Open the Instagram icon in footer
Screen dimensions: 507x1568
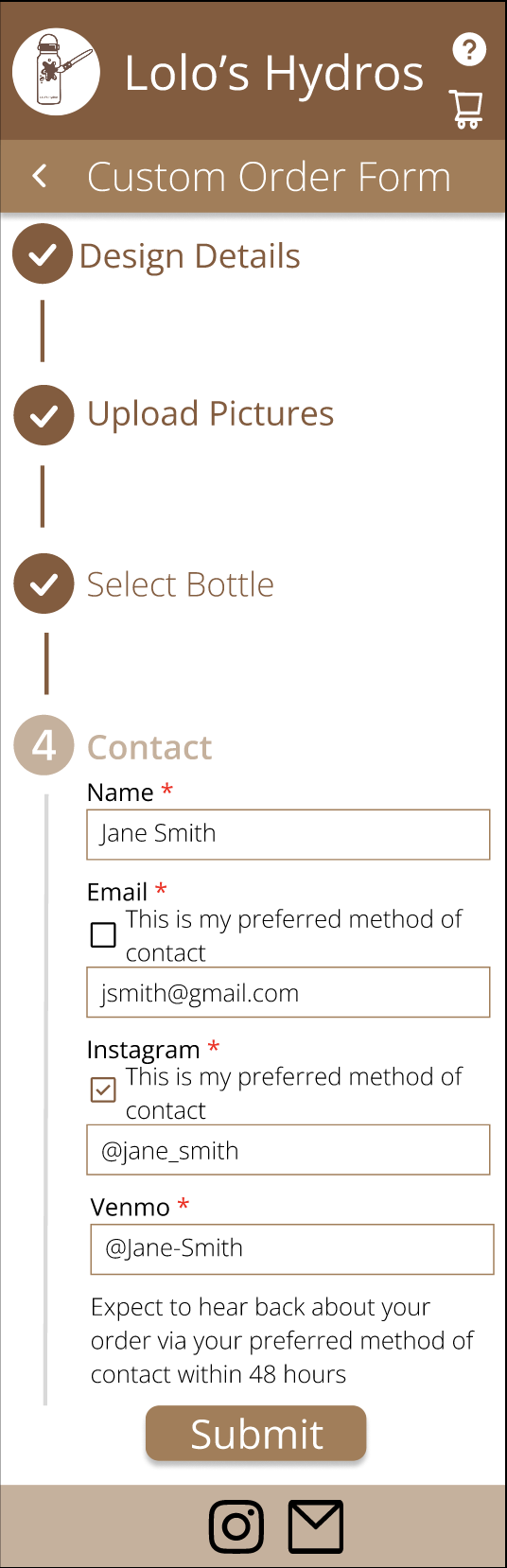click(236, 1525)
